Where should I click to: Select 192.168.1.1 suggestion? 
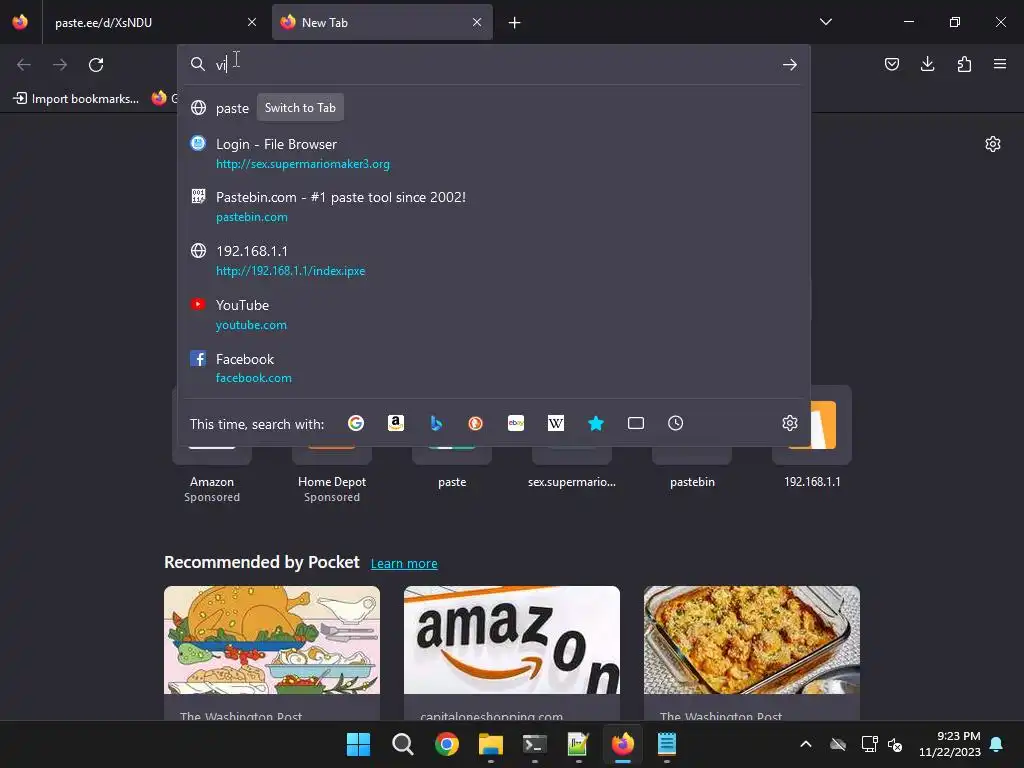(x=494, y=261)
